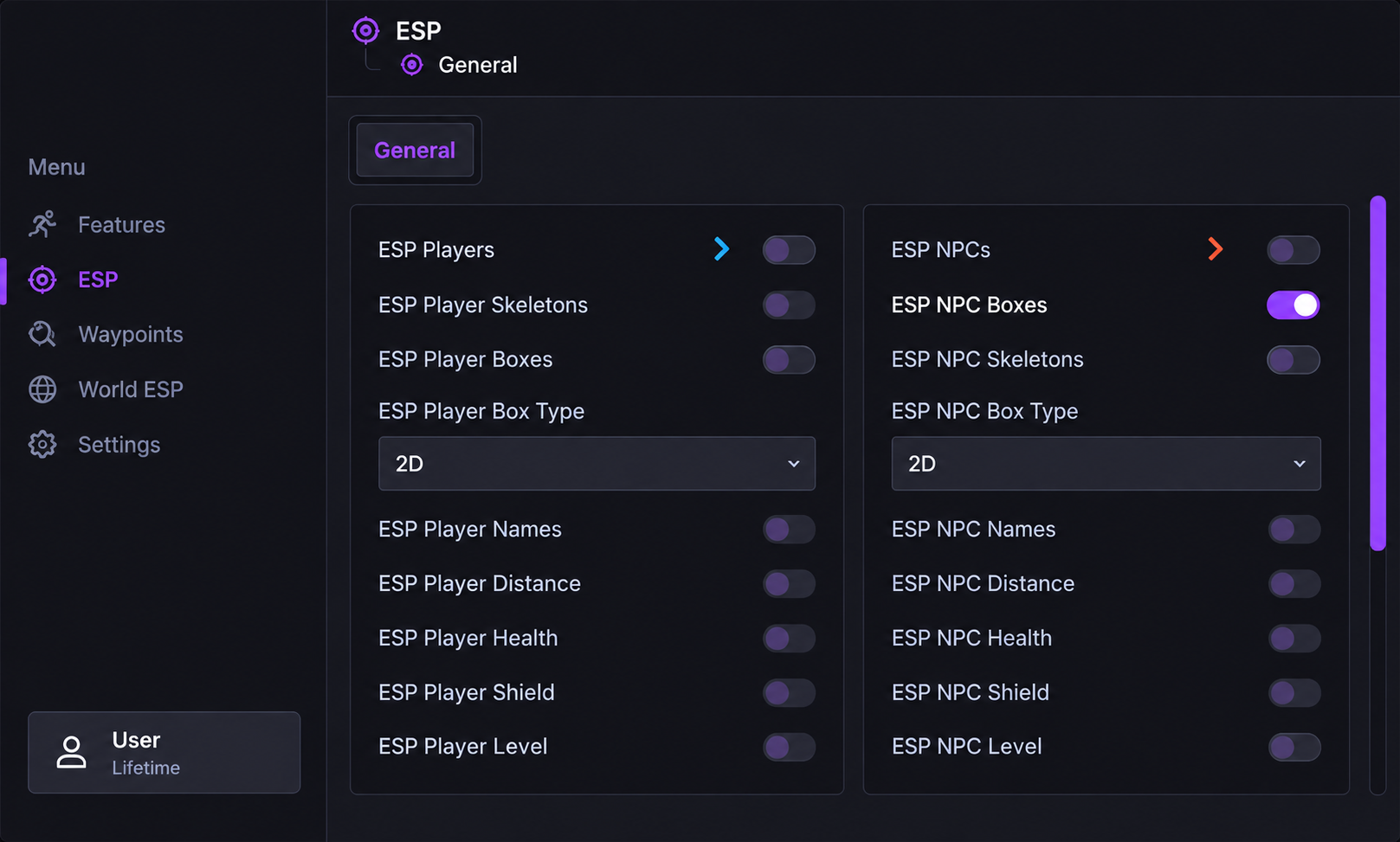Enable ESP NPC Names toggle
Image resolution: width=1400 pixels, height=842 pixels.
pos(1294,529)
